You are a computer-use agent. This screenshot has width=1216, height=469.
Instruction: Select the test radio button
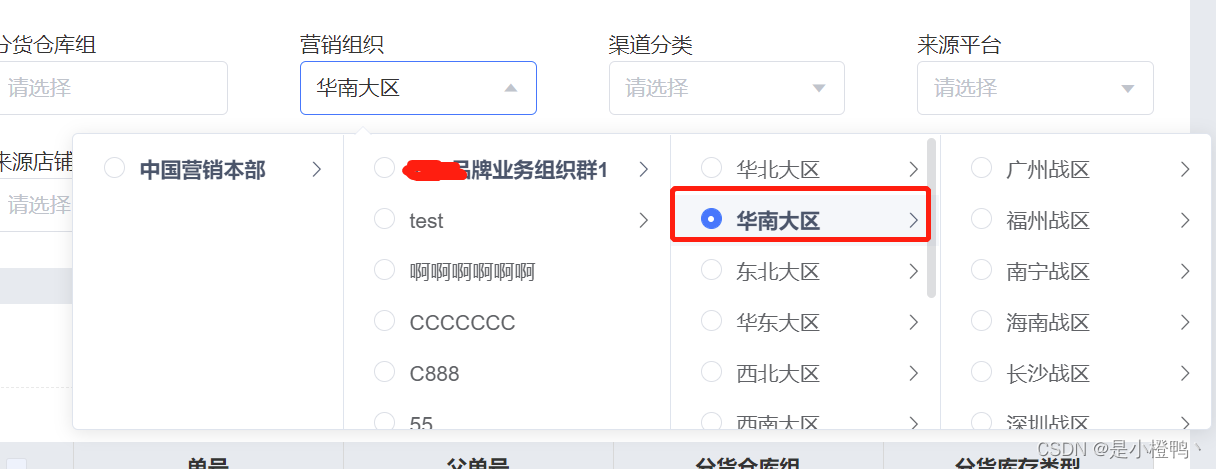tap(384, 218)
